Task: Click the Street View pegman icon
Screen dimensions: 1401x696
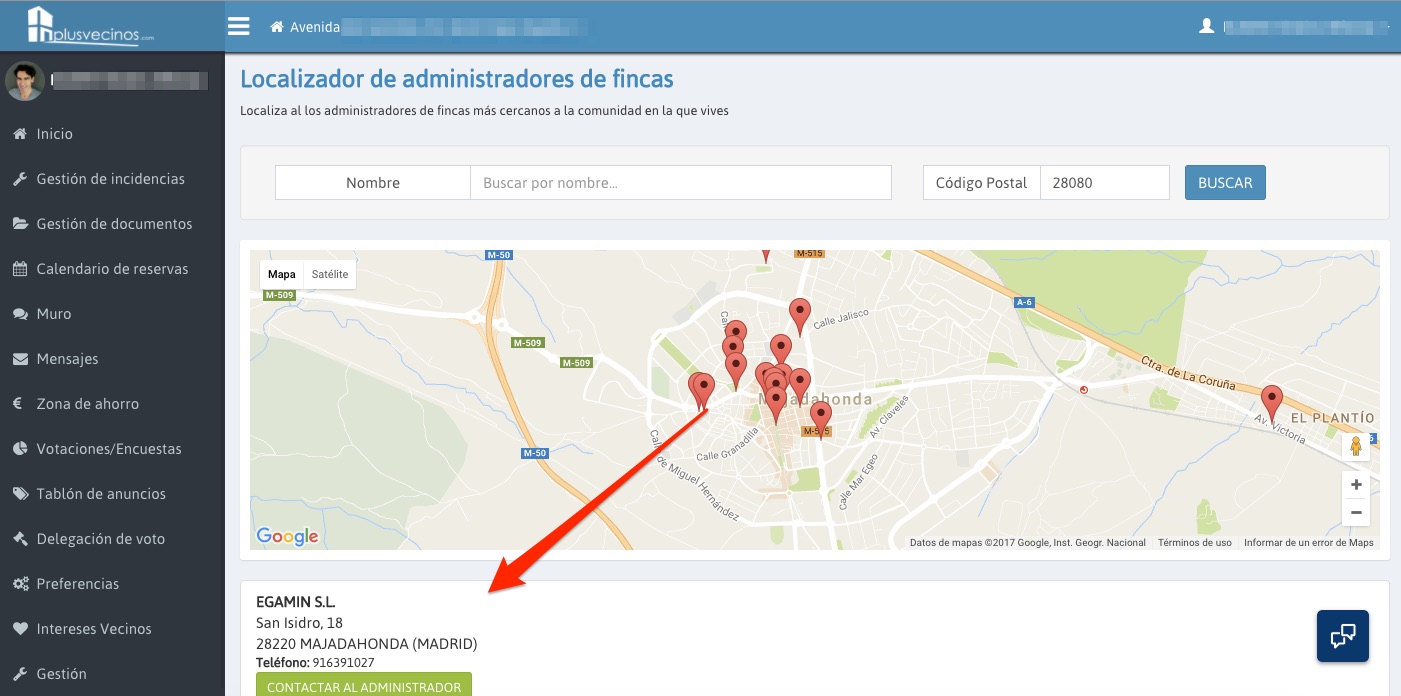Action: pos(1356,446)
